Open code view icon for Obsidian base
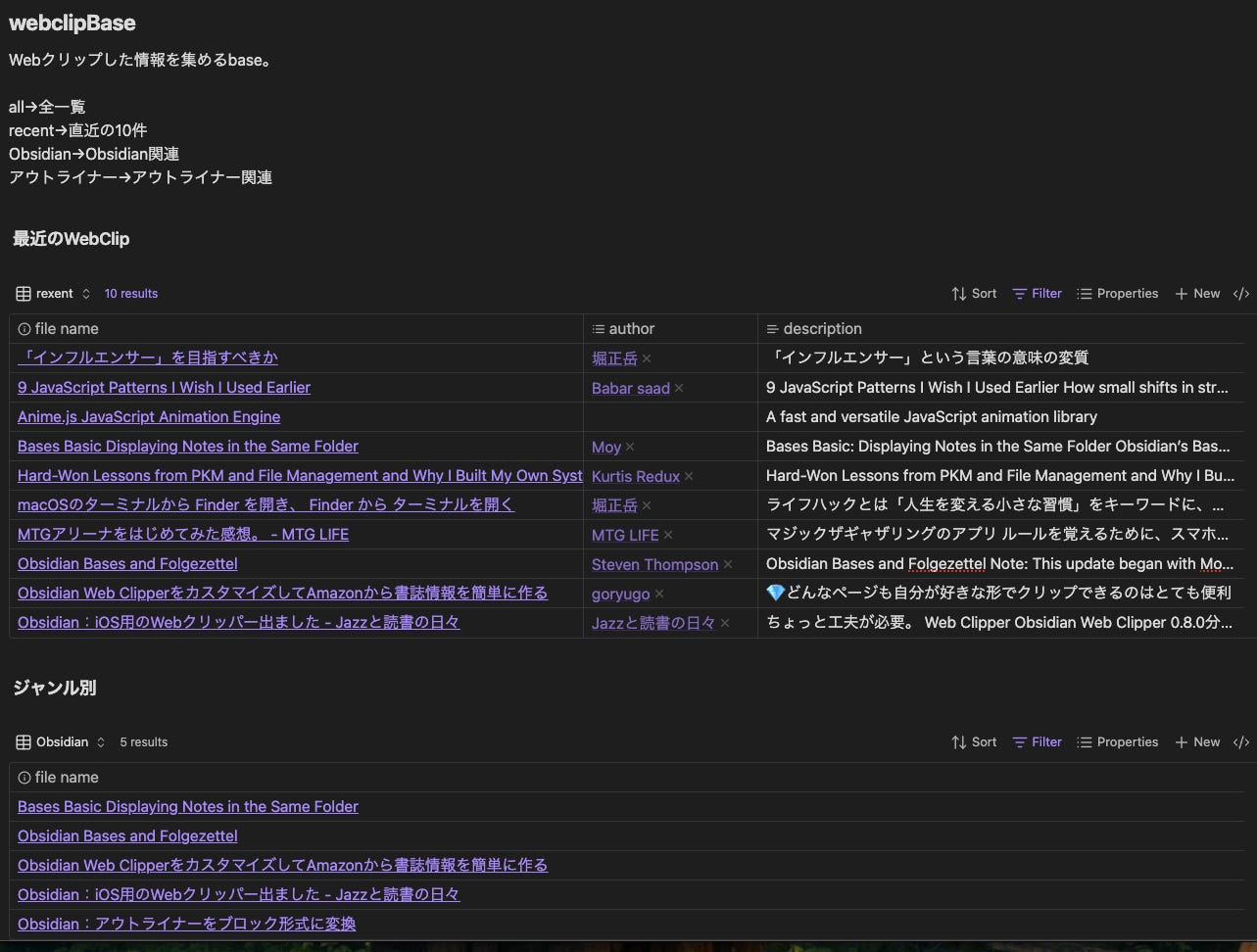Viewport: 1257px width, 952px height. click(x=1241, y=742)
